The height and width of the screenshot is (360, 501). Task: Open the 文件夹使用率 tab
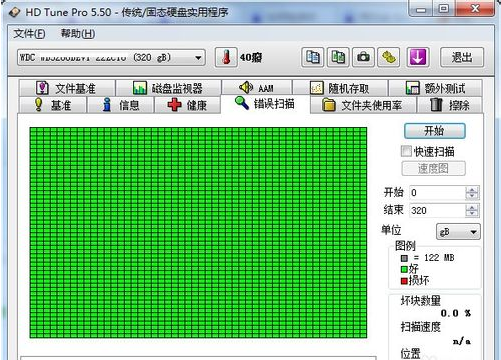pos(363,105)
